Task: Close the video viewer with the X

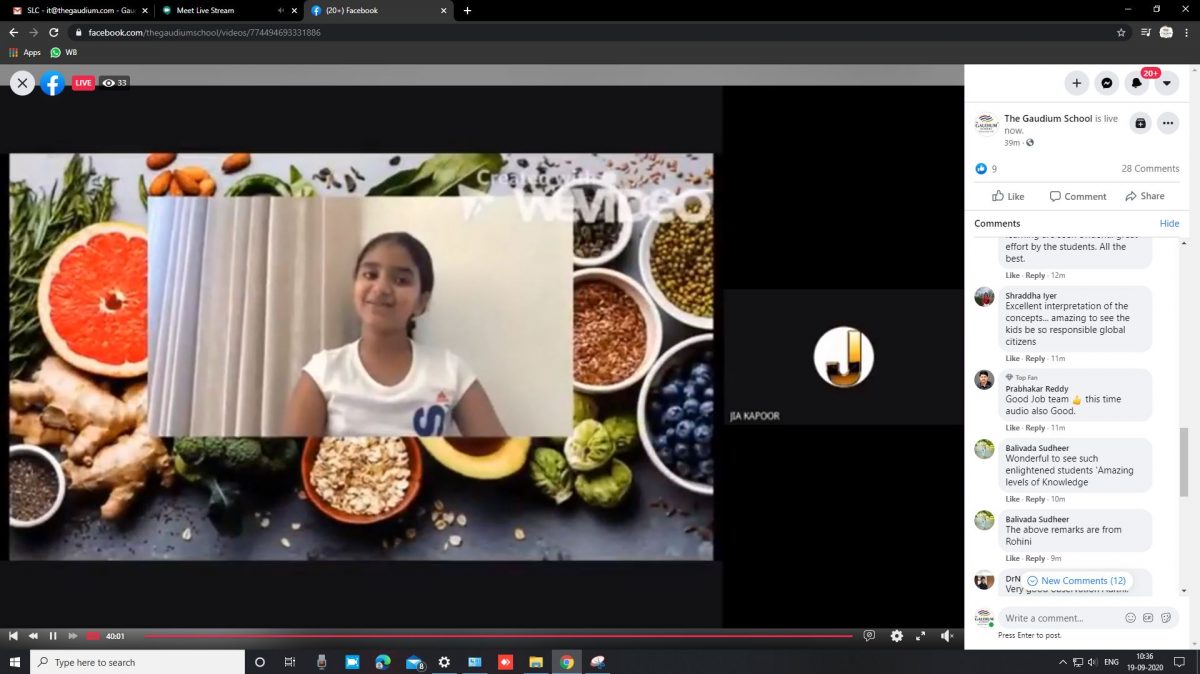Action: (22, 83)
